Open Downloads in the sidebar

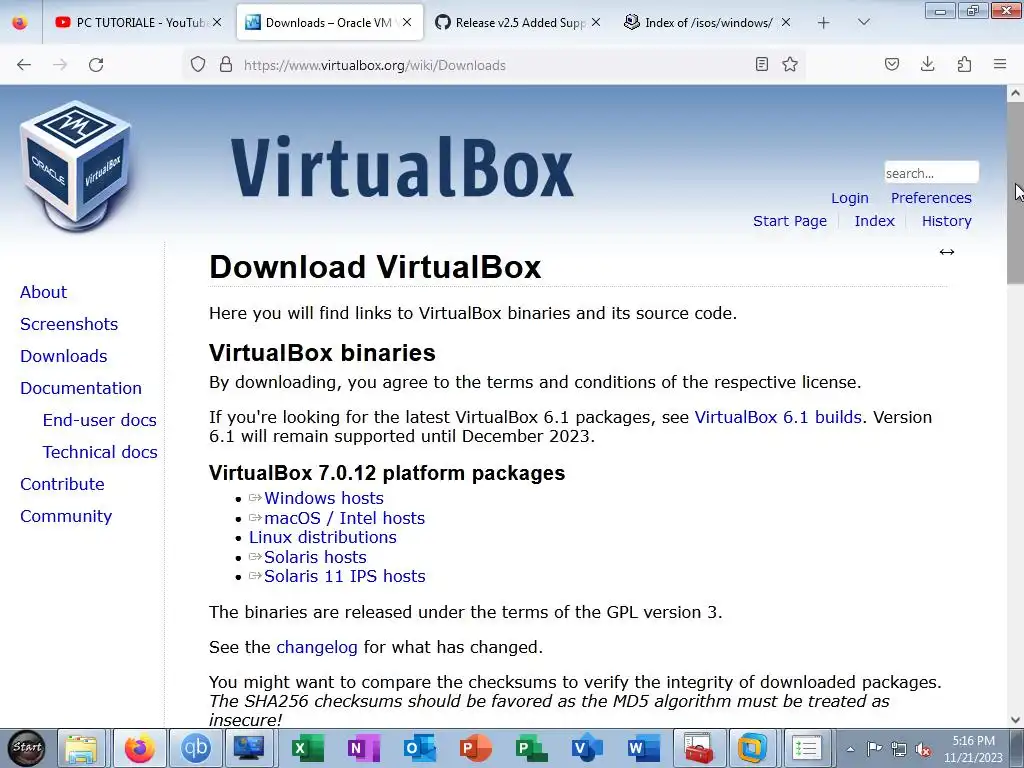point(63,356)
